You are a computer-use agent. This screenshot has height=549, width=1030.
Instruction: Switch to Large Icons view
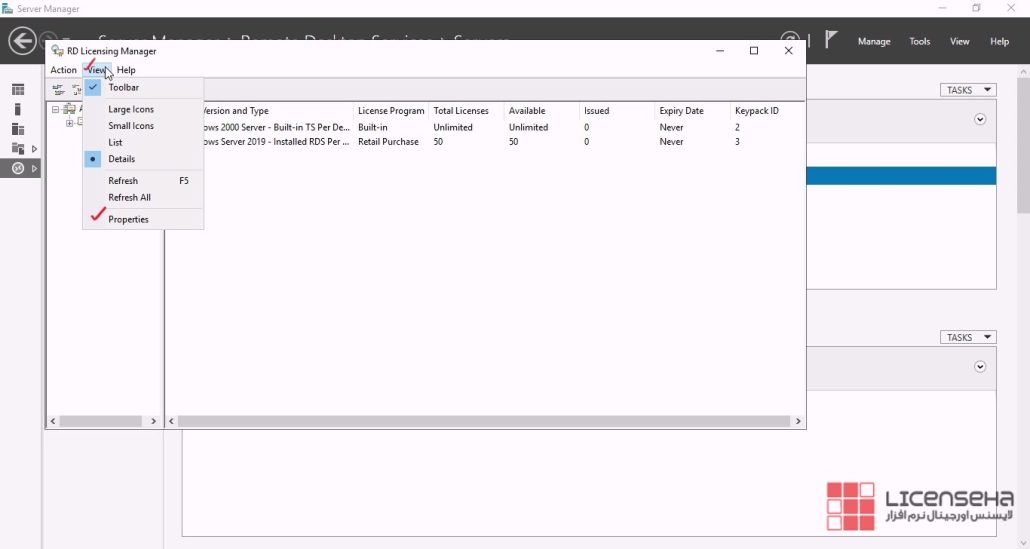pos(131,110)
